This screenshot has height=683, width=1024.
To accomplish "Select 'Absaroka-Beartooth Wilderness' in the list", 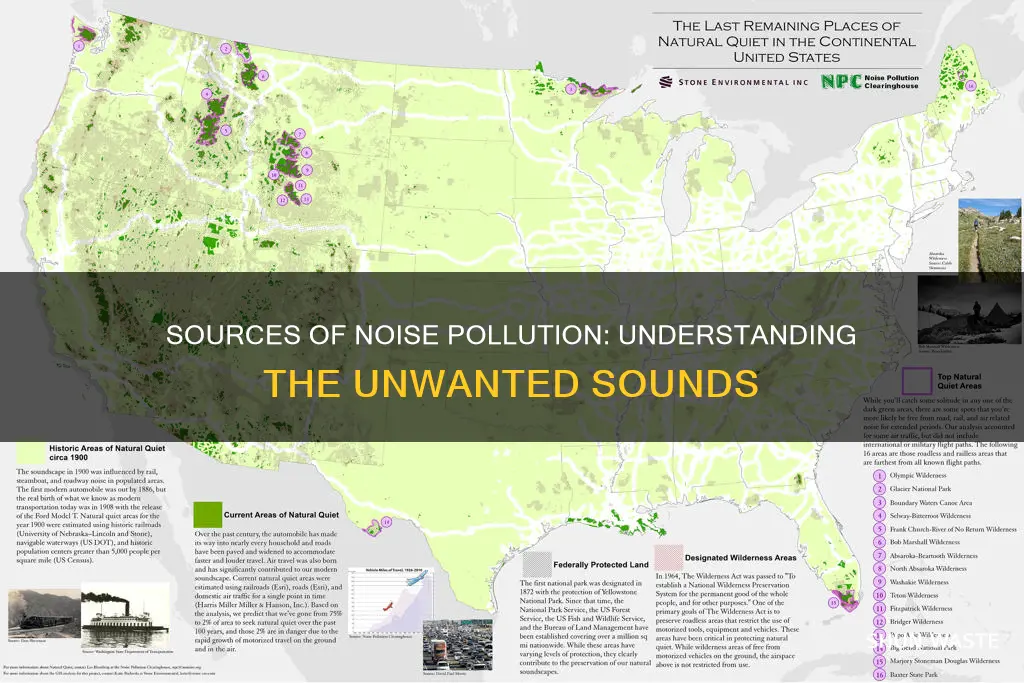I will (x=933, y=556).
